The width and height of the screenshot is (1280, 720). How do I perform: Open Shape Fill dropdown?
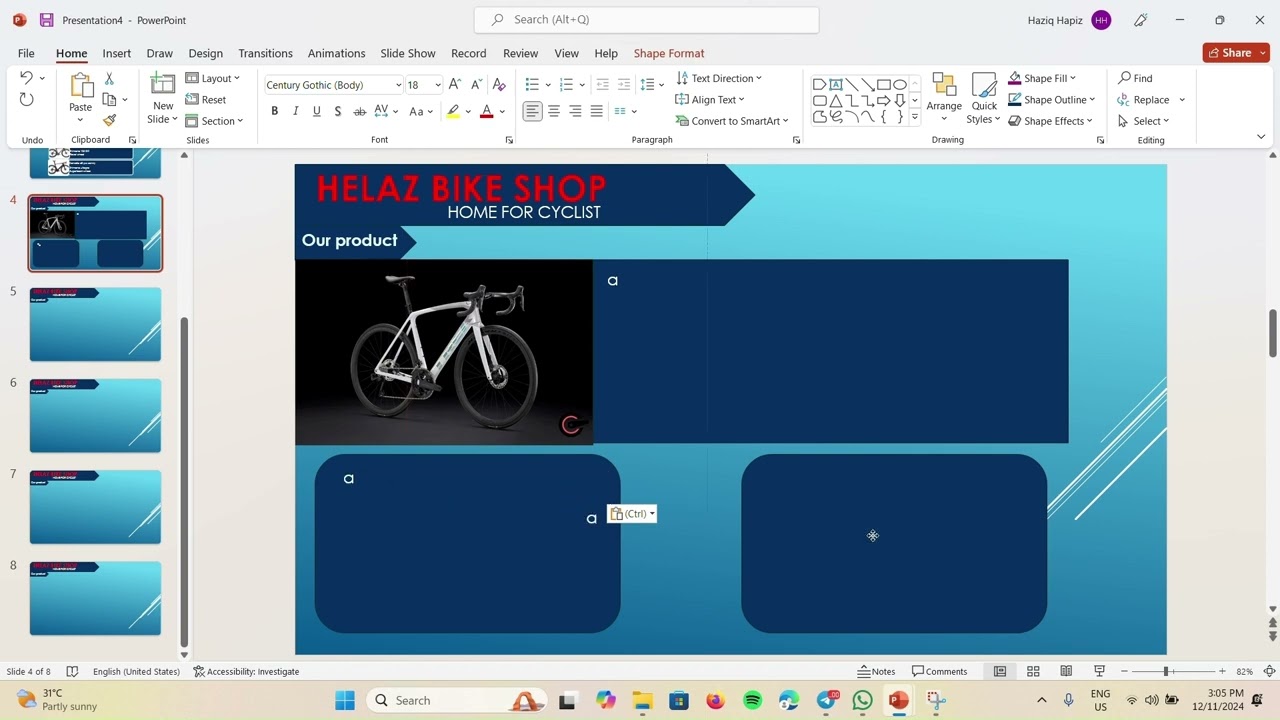(1042, 78)
